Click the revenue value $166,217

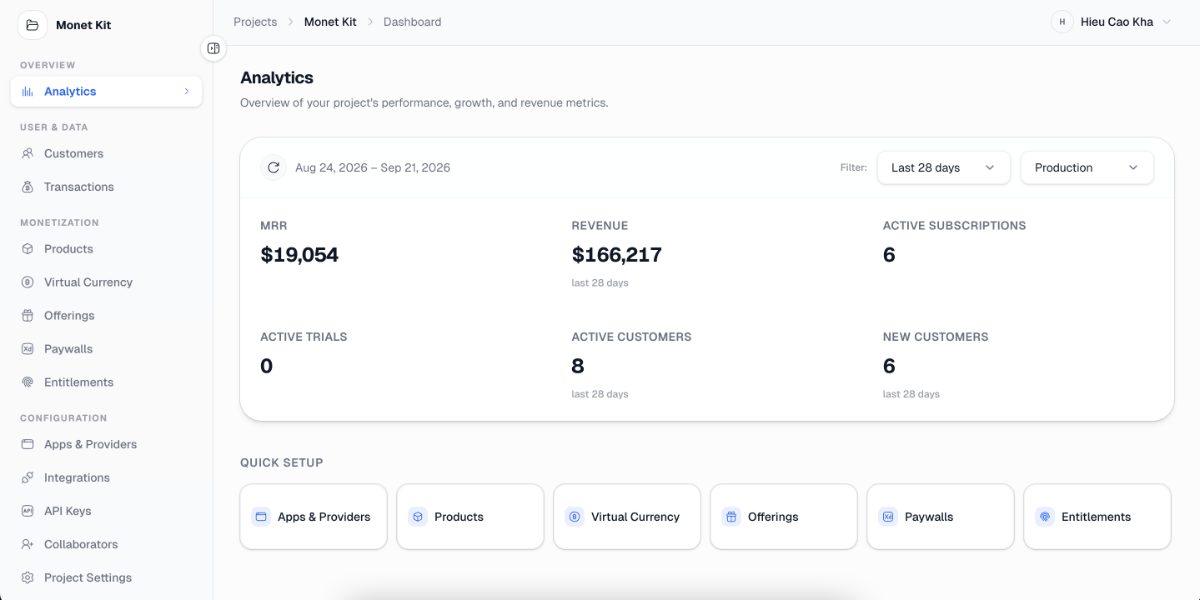click(617, 255)
